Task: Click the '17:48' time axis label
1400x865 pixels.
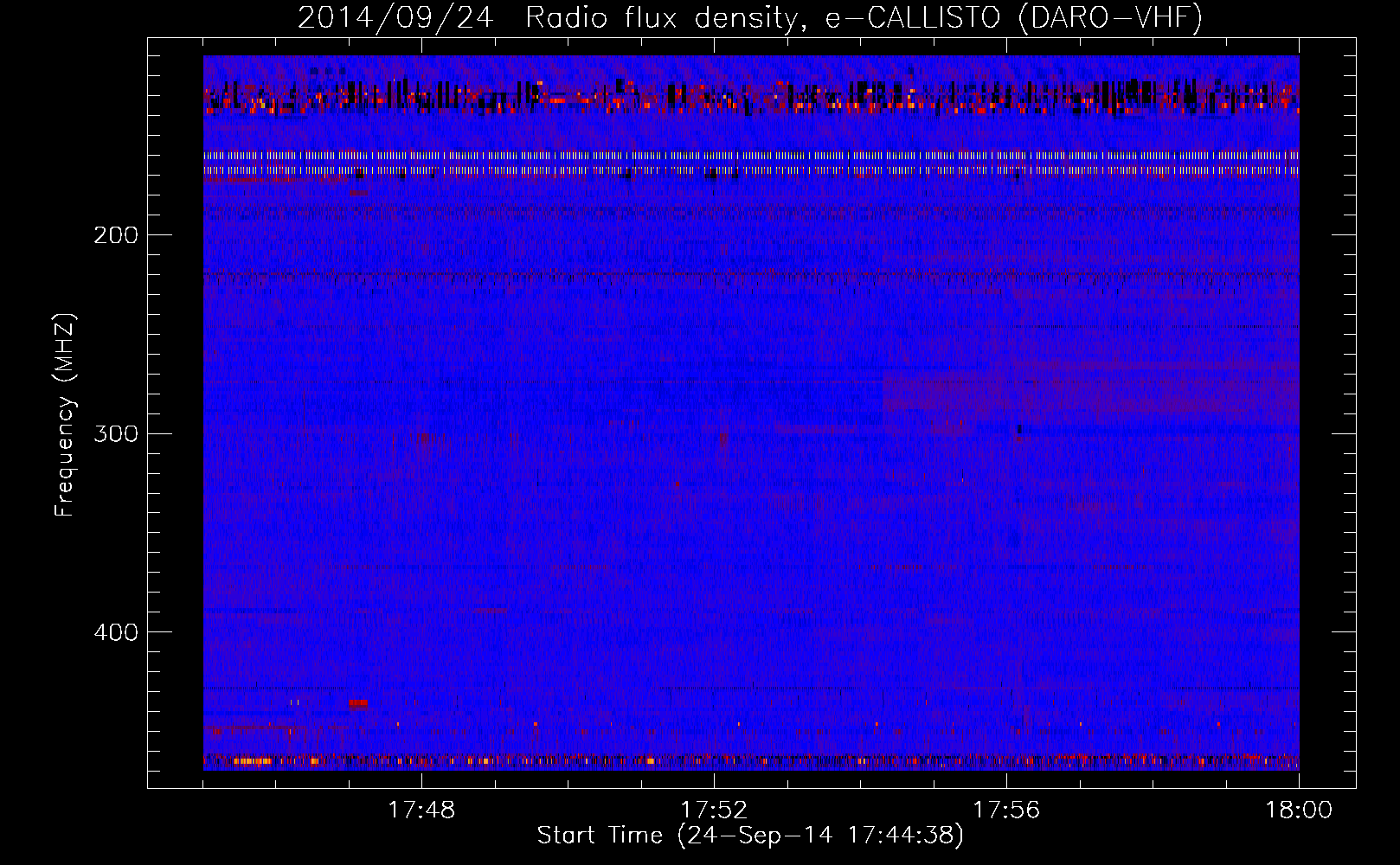Action: [x=421, y=811]
